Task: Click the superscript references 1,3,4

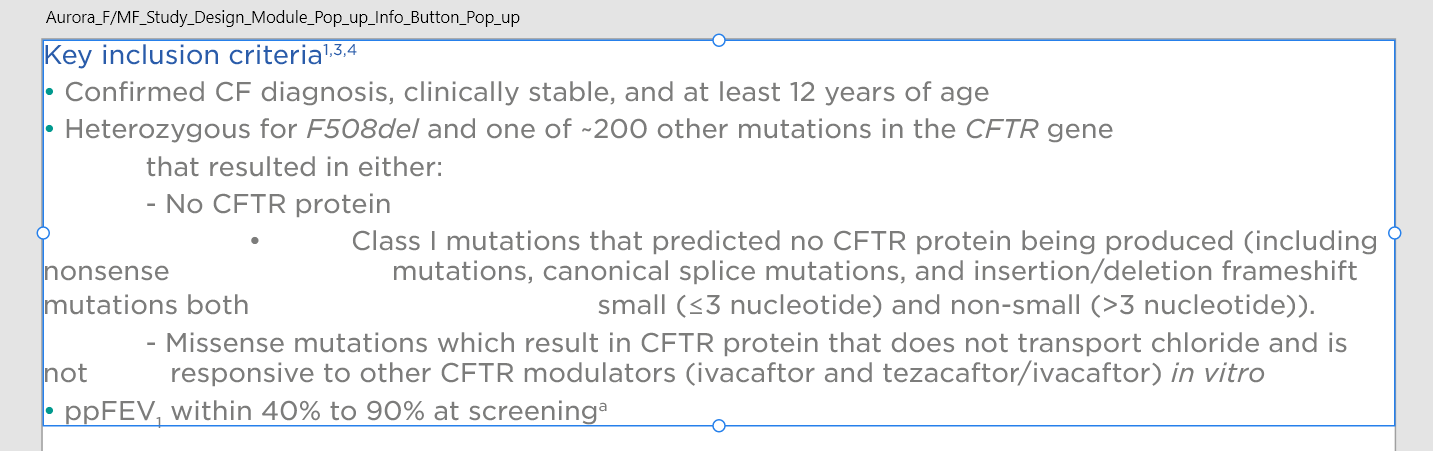Action: (340, 49)
